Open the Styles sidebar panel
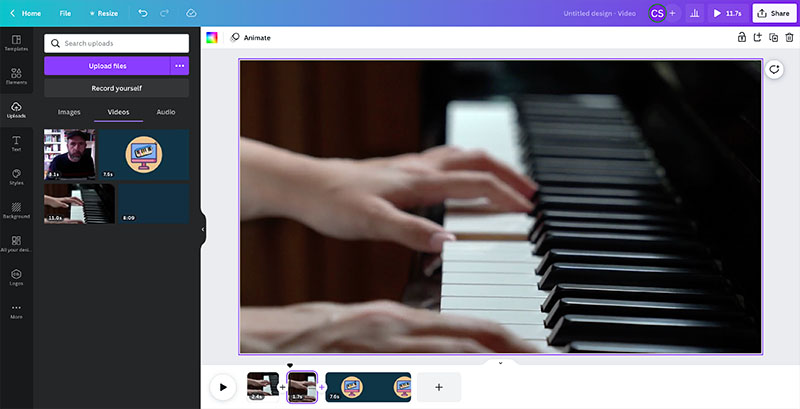Image resolution: width=800 pixels, height=409 pixels. (16, 177)
